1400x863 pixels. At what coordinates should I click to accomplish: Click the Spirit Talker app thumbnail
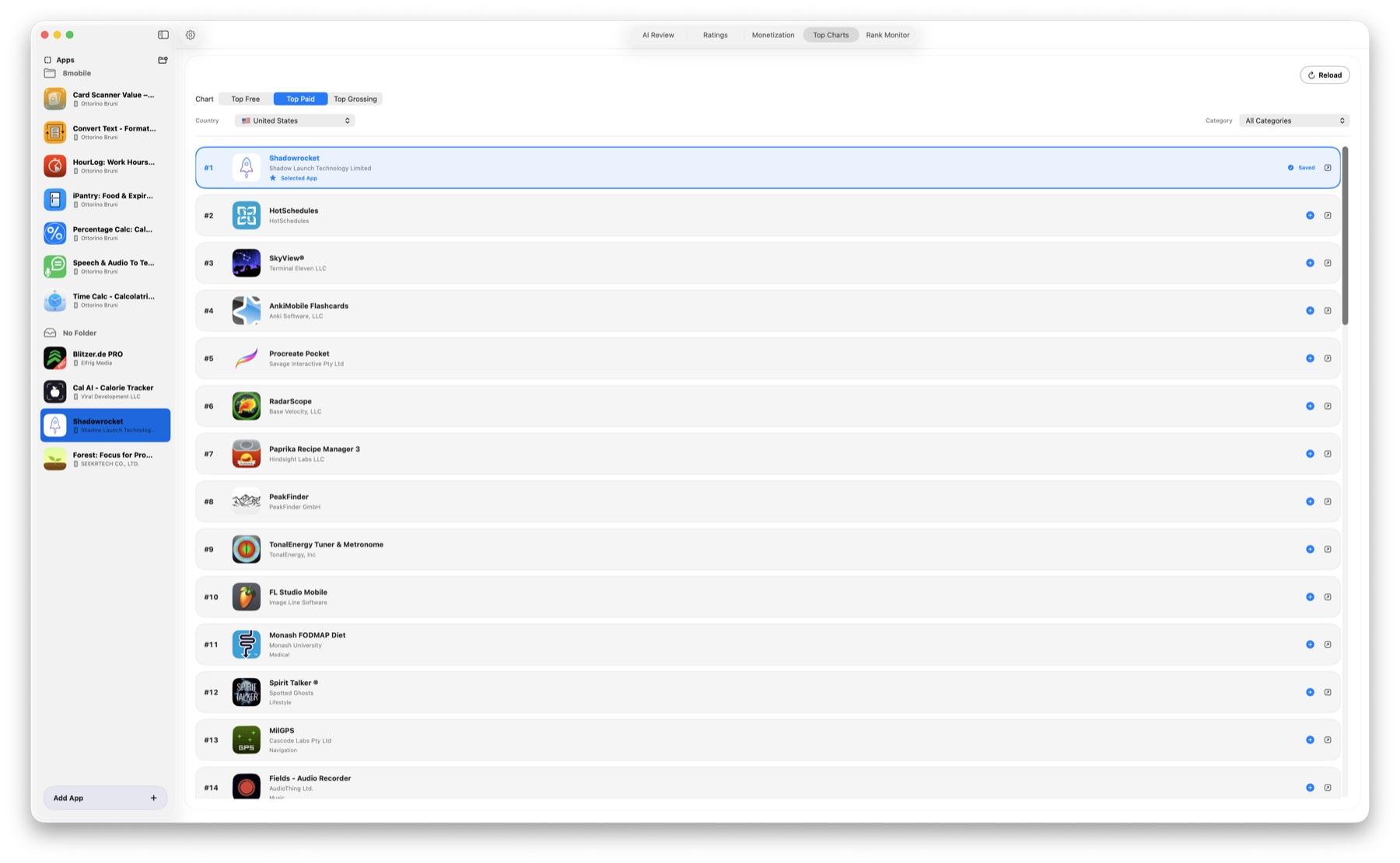pyautogui.click(x=247, y=692)
